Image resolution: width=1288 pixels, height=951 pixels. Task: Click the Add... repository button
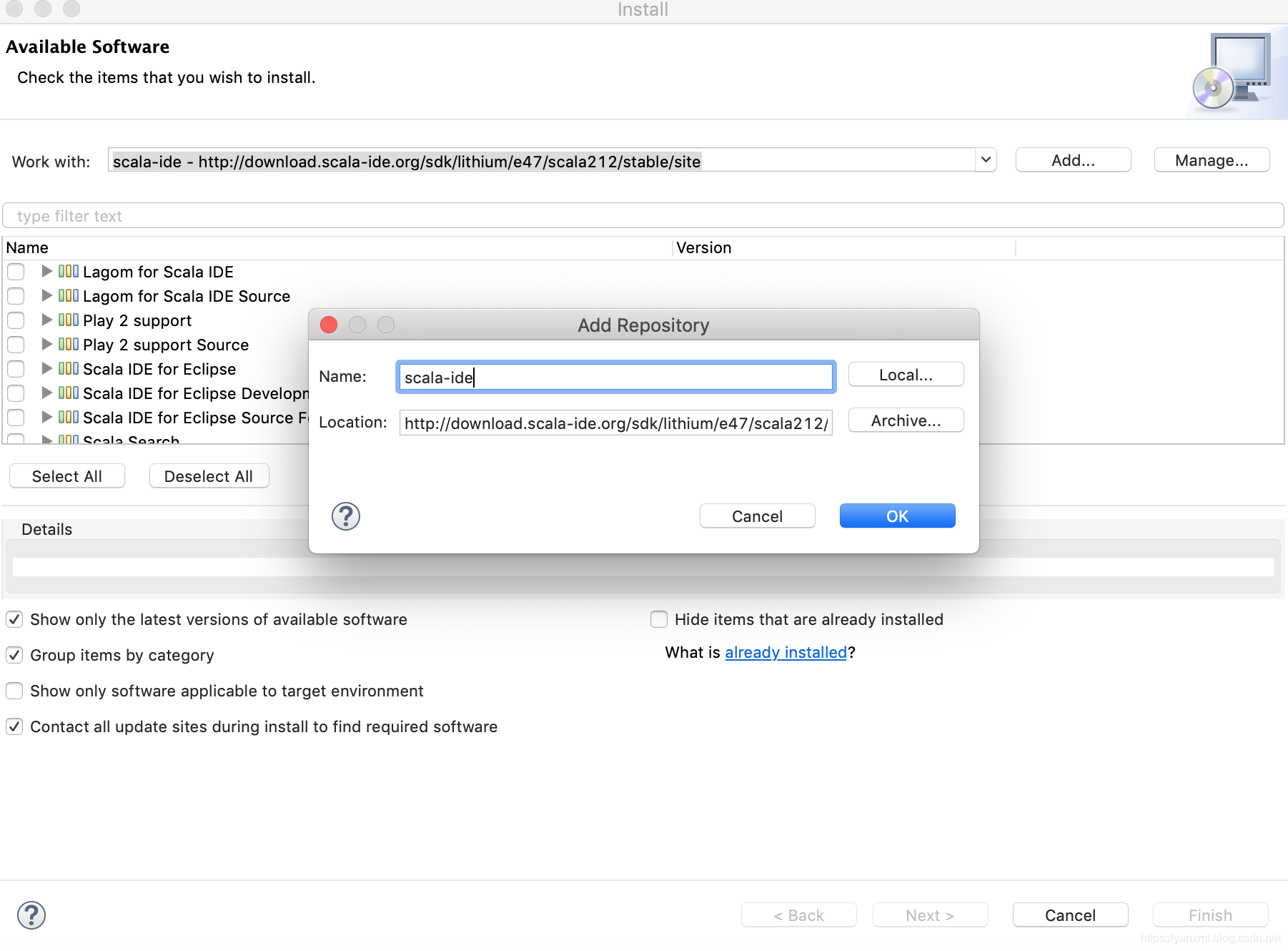(x=1073, y=160)
